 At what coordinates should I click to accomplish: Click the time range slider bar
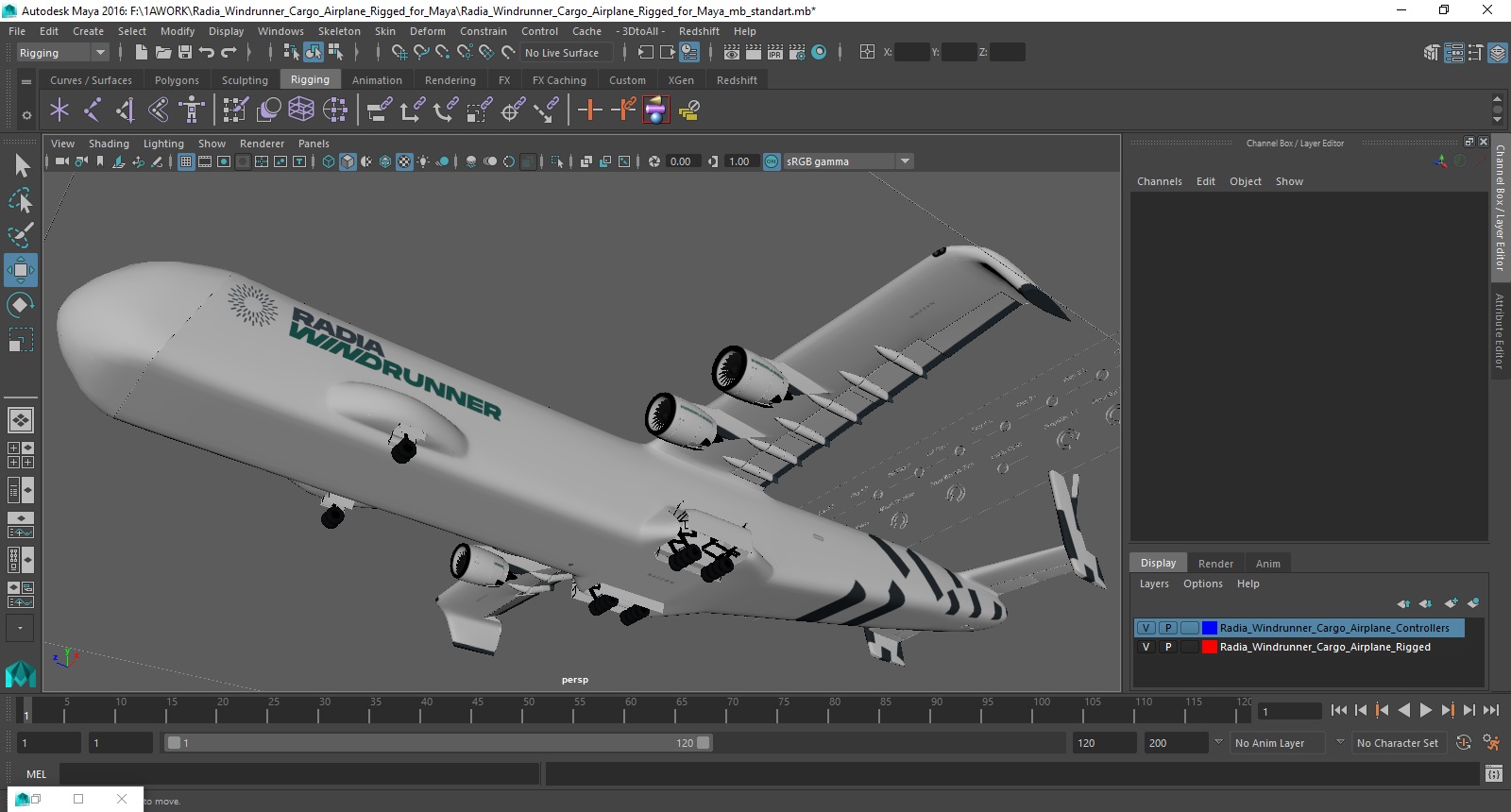coord(438,743)
